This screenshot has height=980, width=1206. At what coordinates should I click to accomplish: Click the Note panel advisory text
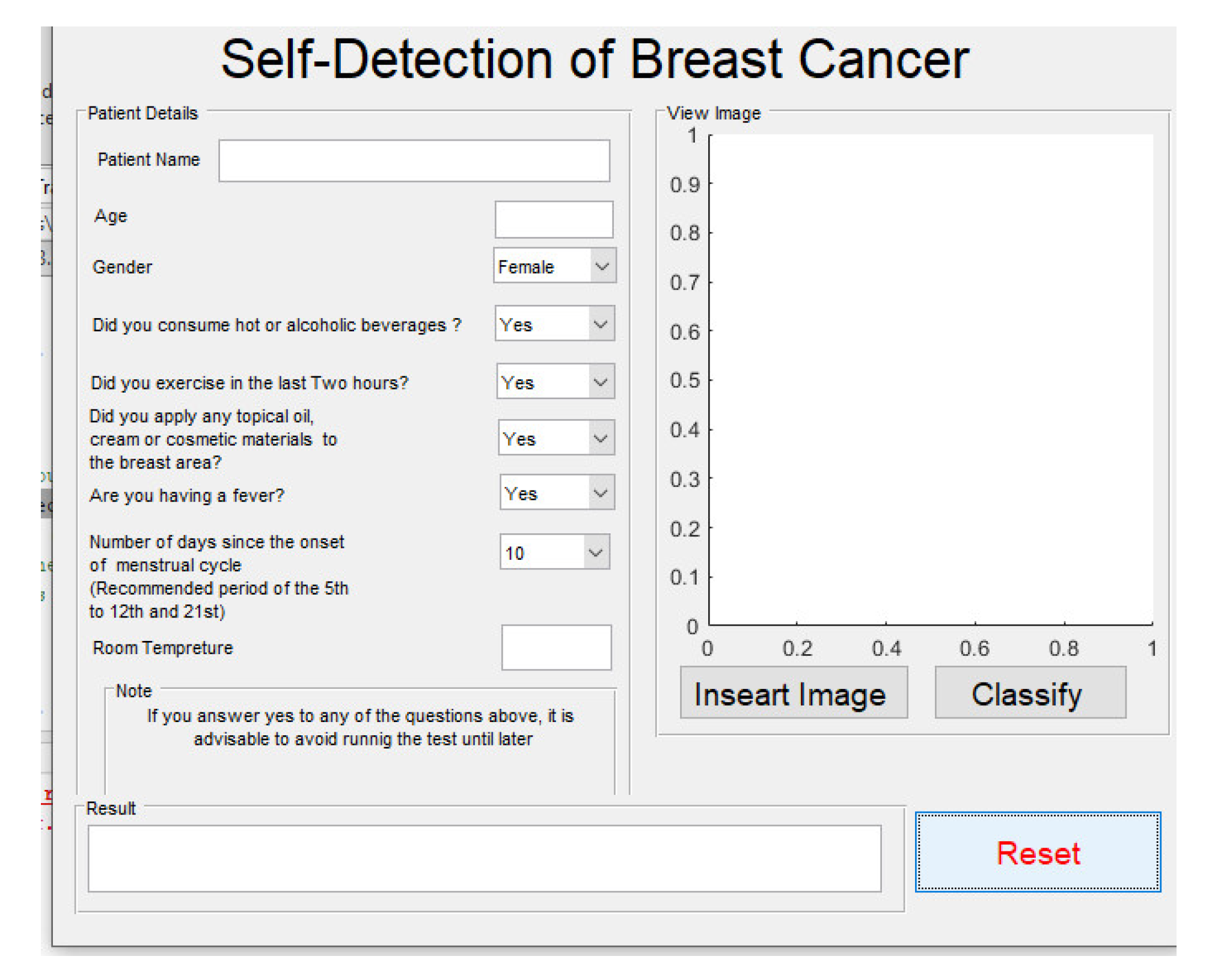pyautogui.click(x=361, y=727)
